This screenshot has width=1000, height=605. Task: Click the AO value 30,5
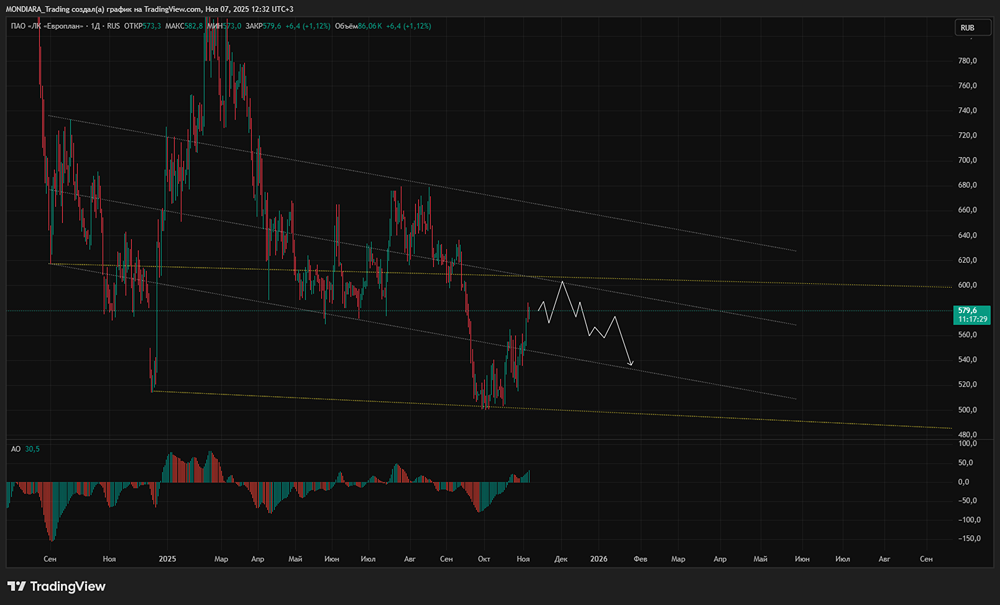point(32,450)
